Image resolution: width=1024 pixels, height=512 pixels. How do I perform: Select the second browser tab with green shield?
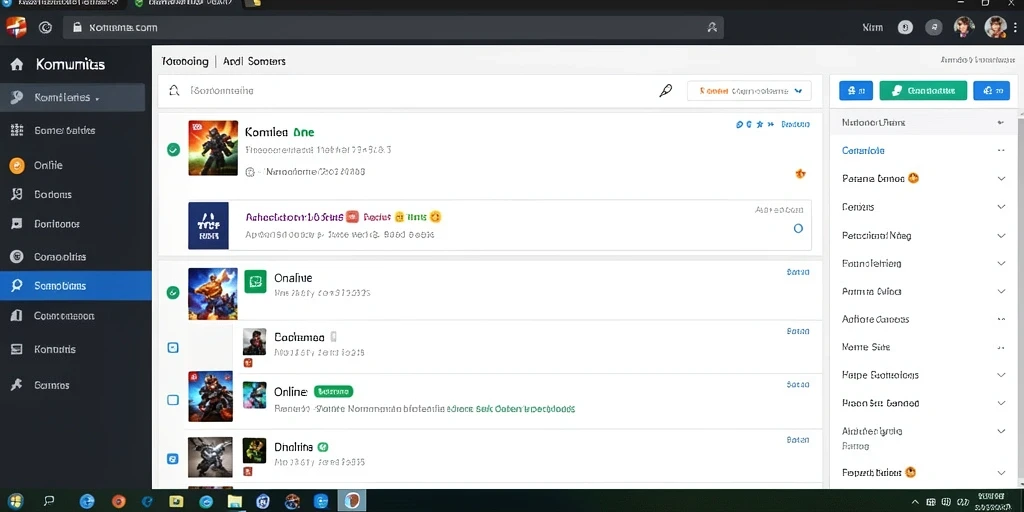(185, 4)
